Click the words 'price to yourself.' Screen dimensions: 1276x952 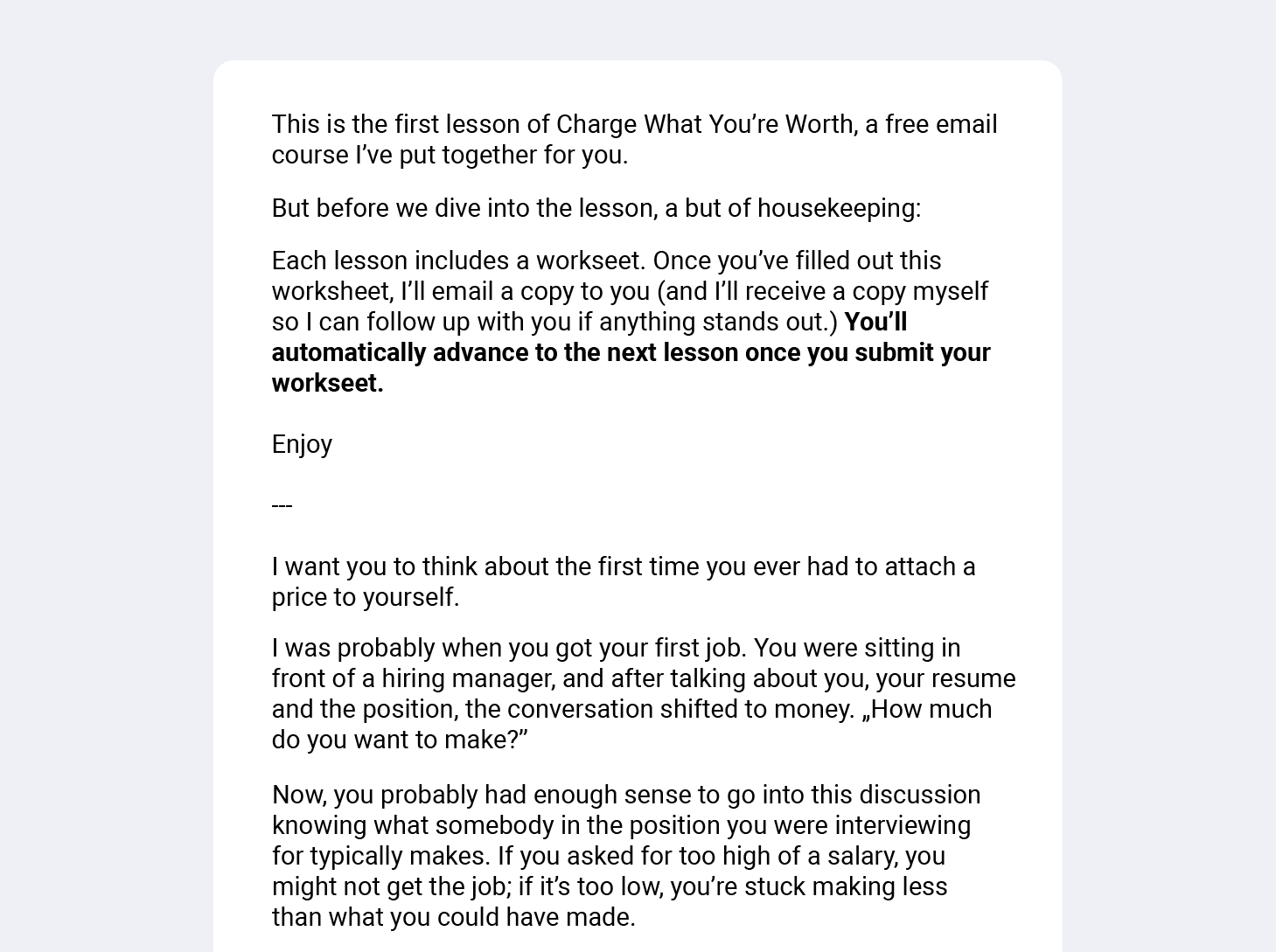coord(366,597)
